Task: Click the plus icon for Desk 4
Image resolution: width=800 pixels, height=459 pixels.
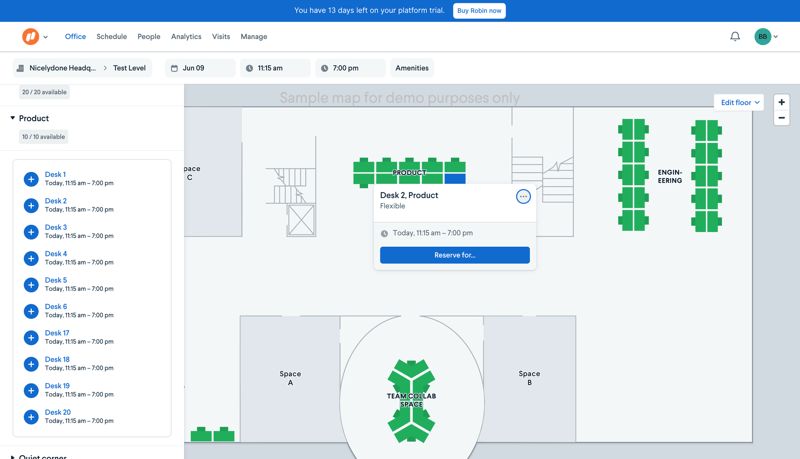Action: point(31,259)
